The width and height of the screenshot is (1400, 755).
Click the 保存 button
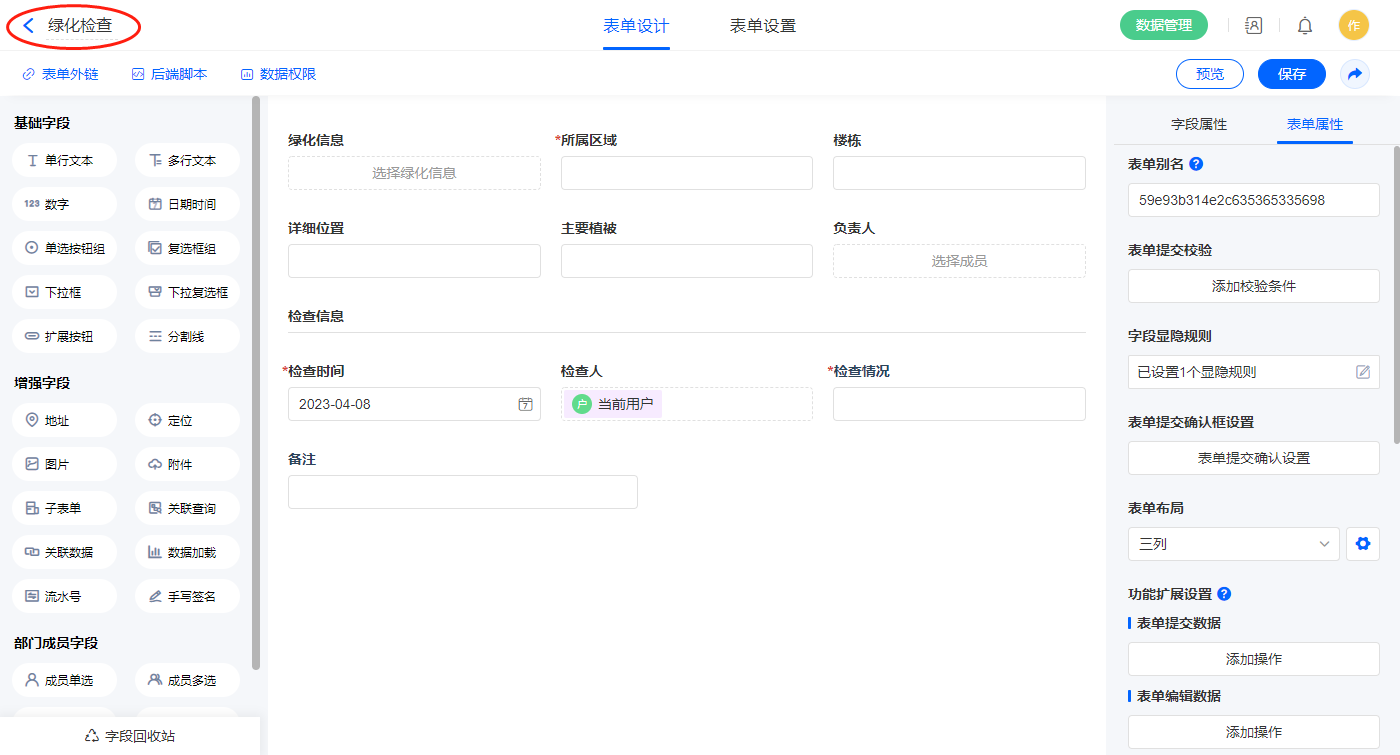[1291, 74]
